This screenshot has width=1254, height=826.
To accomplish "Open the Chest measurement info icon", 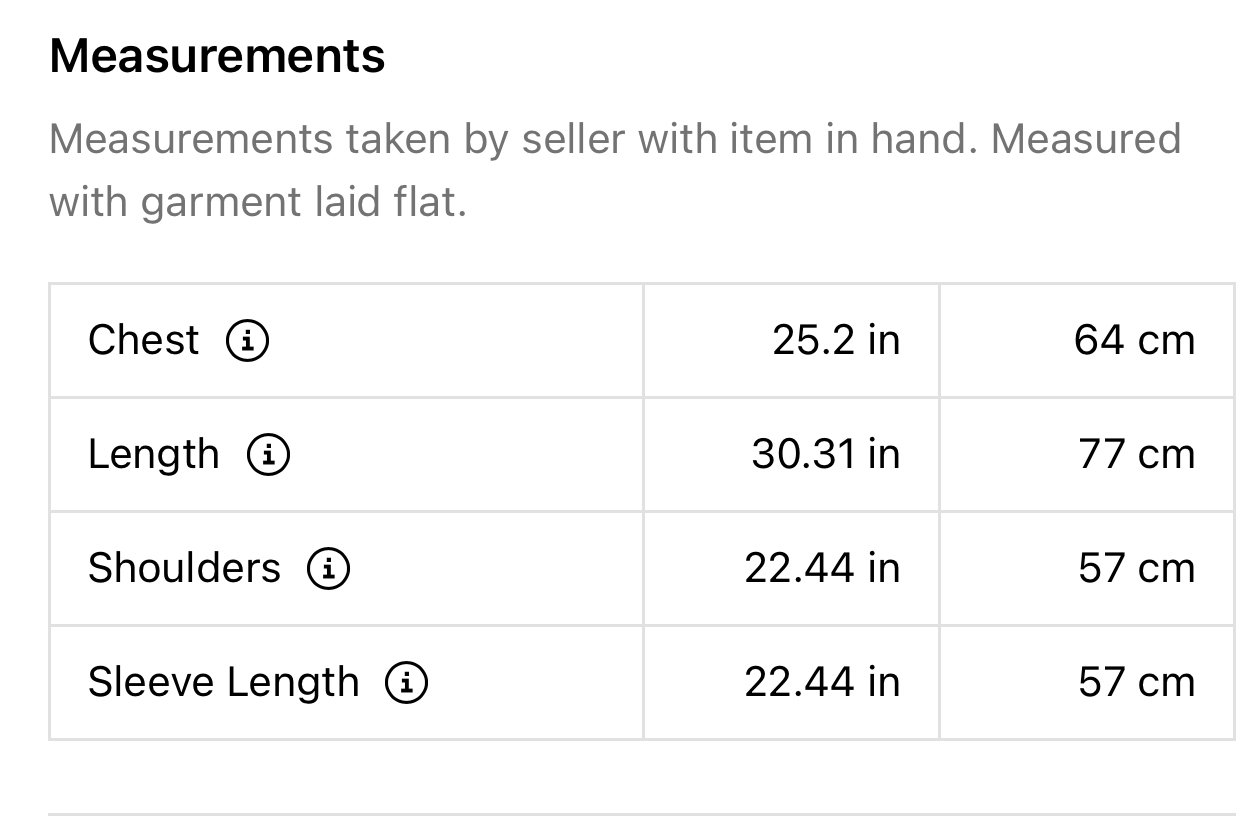I will (x=247, y=342).
